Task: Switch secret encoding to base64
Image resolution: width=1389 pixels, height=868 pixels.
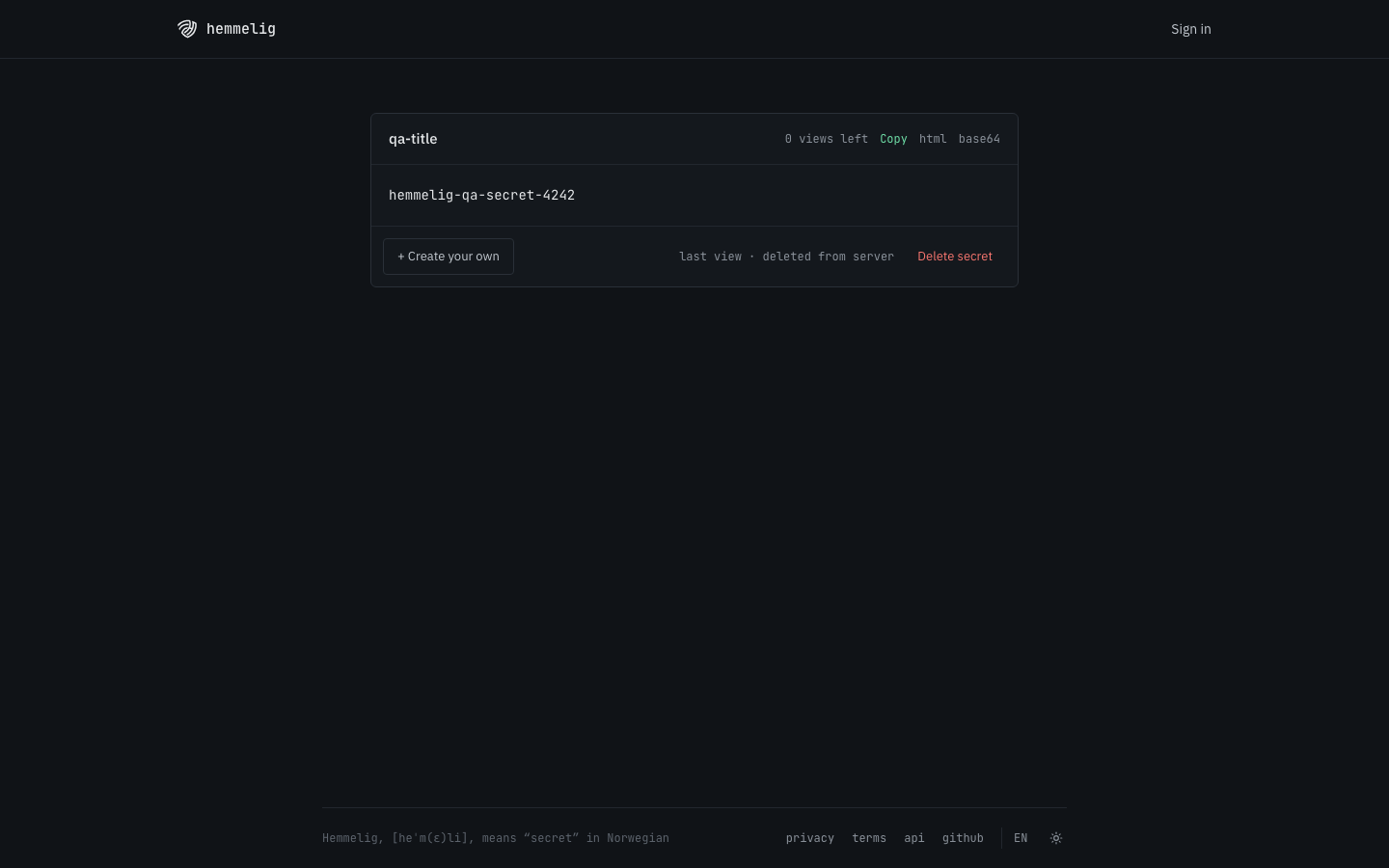Action: pos(979,139)
